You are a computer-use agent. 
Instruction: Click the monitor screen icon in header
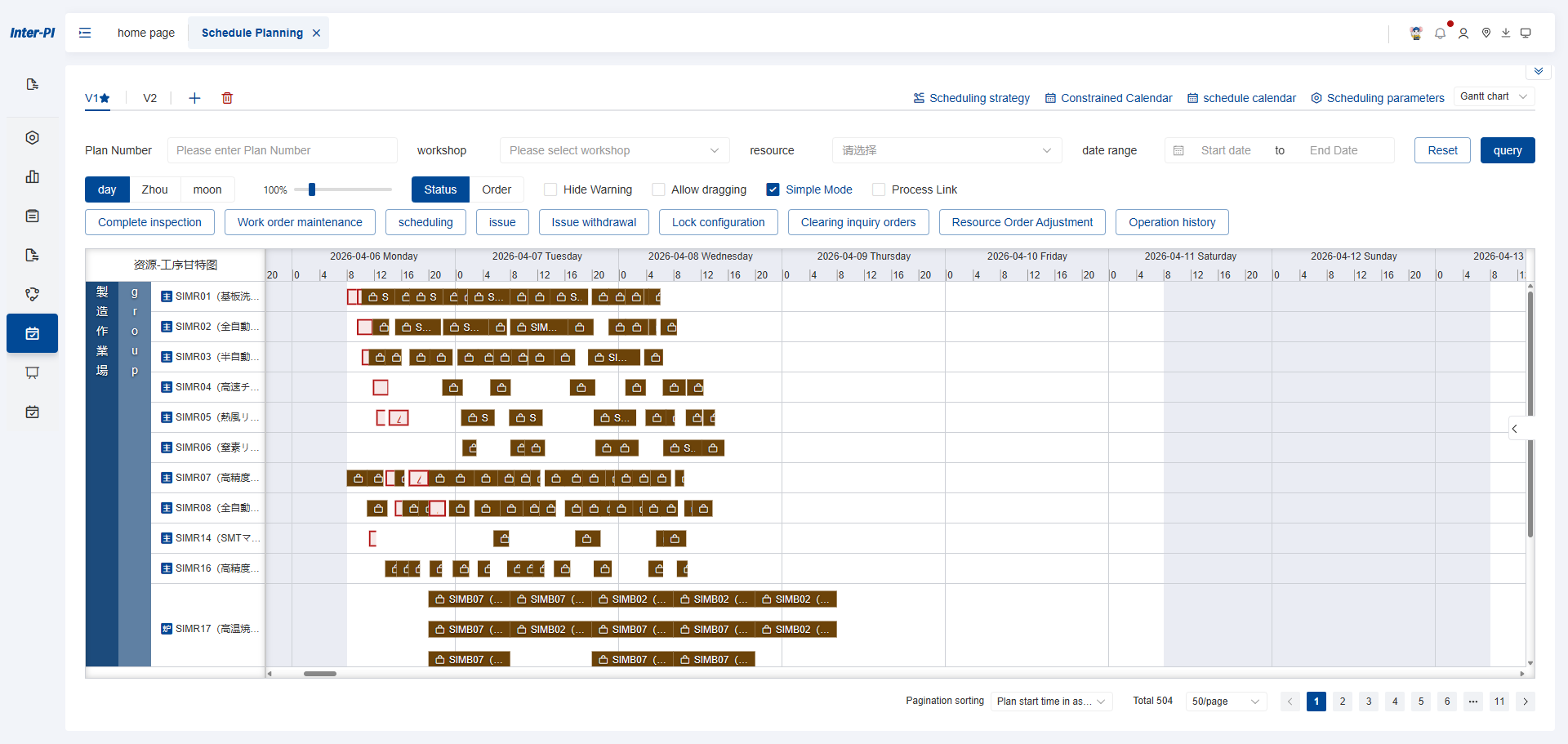1526,33
